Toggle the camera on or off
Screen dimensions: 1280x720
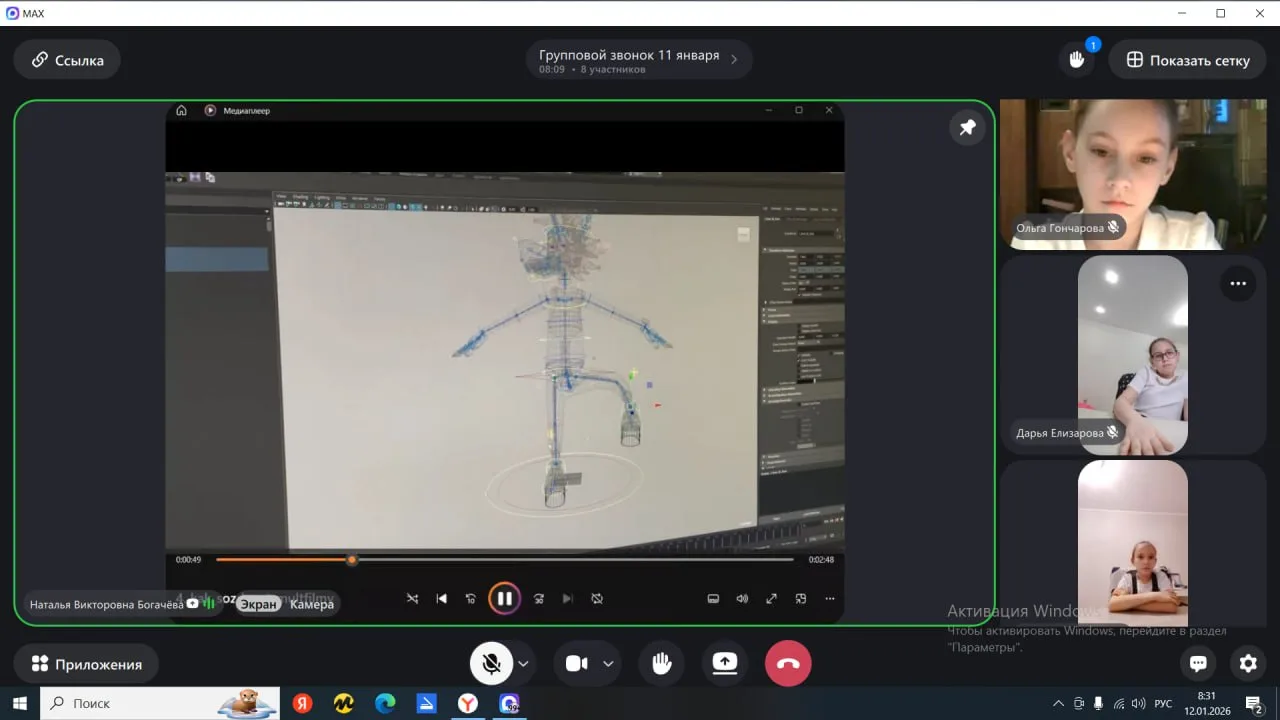(576, 664)
